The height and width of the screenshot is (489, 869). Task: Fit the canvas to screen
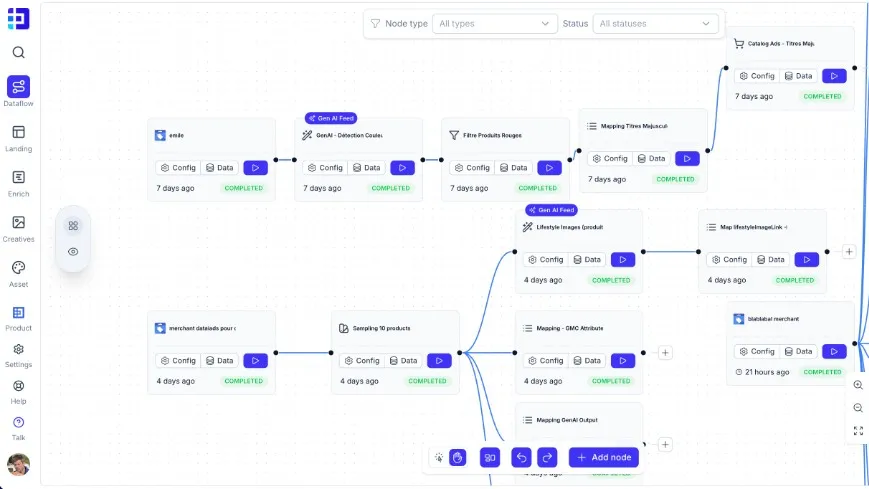pyautogui.click(x=858, y=431)
